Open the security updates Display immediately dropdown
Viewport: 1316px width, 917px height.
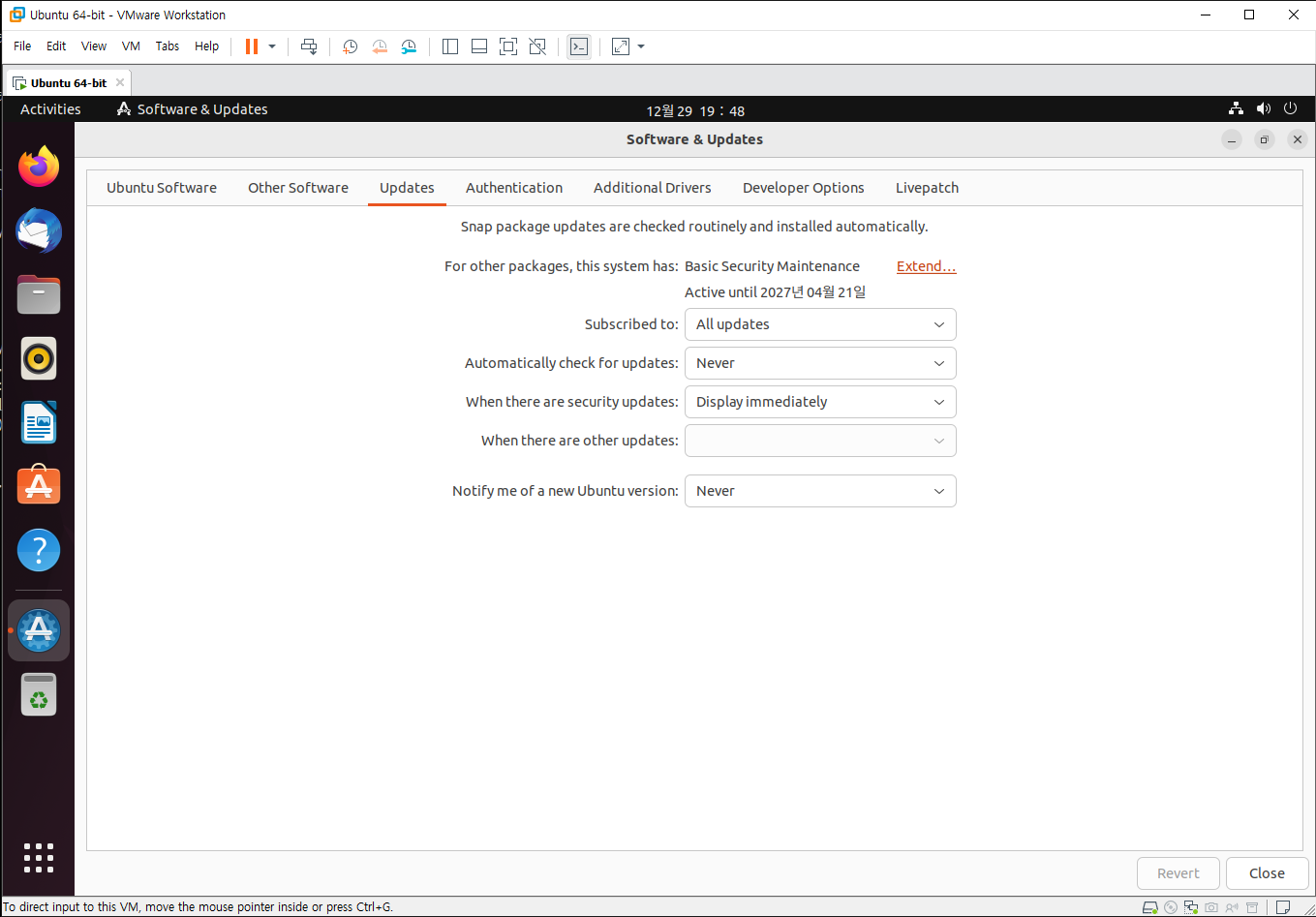click(820, 402)
